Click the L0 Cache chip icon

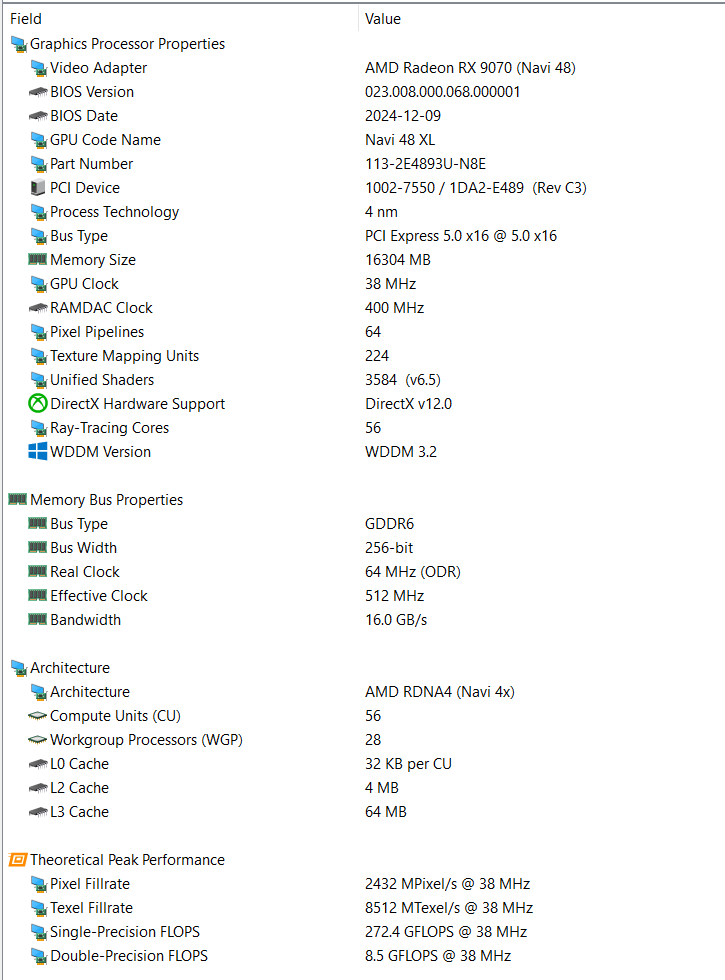[38, 764]
